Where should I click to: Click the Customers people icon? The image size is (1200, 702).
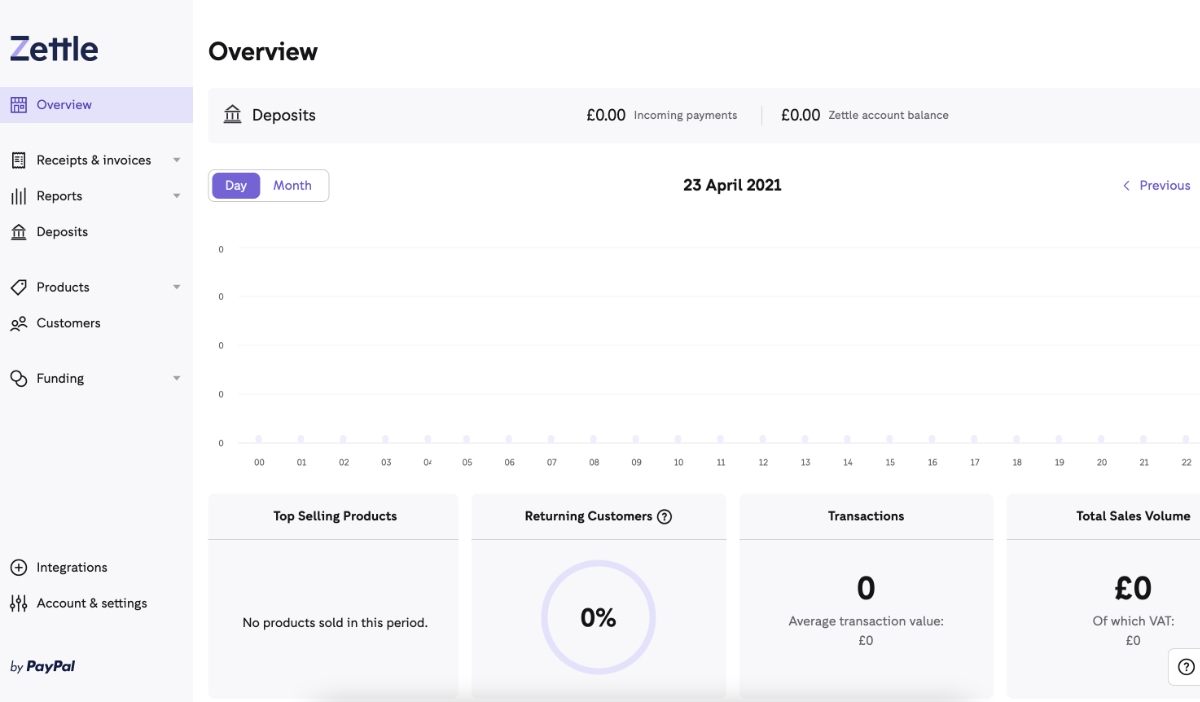pyautogui.click(x=18, y=323)
